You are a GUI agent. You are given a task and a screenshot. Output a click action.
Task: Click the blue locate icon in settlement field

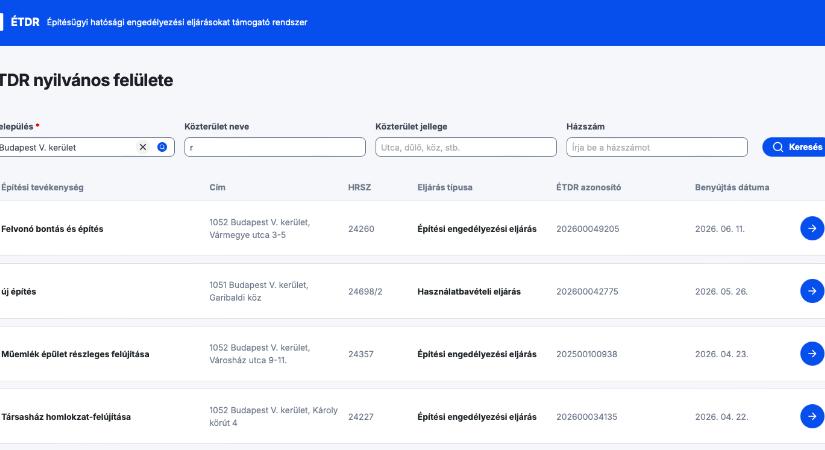[x=162, y=147]
